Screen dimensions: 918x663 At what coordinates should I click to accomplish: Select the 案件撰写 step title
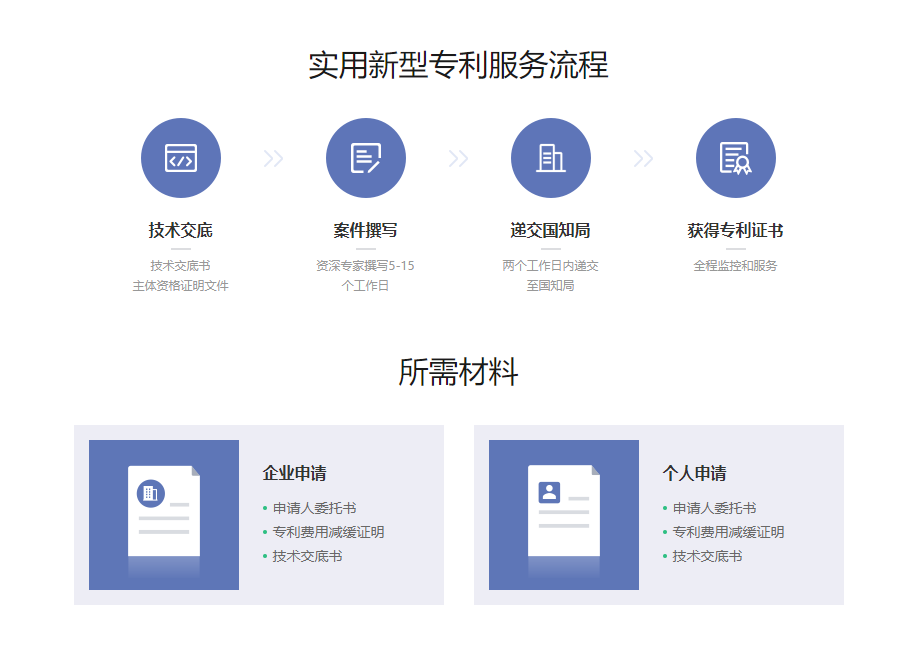[366, 230]
